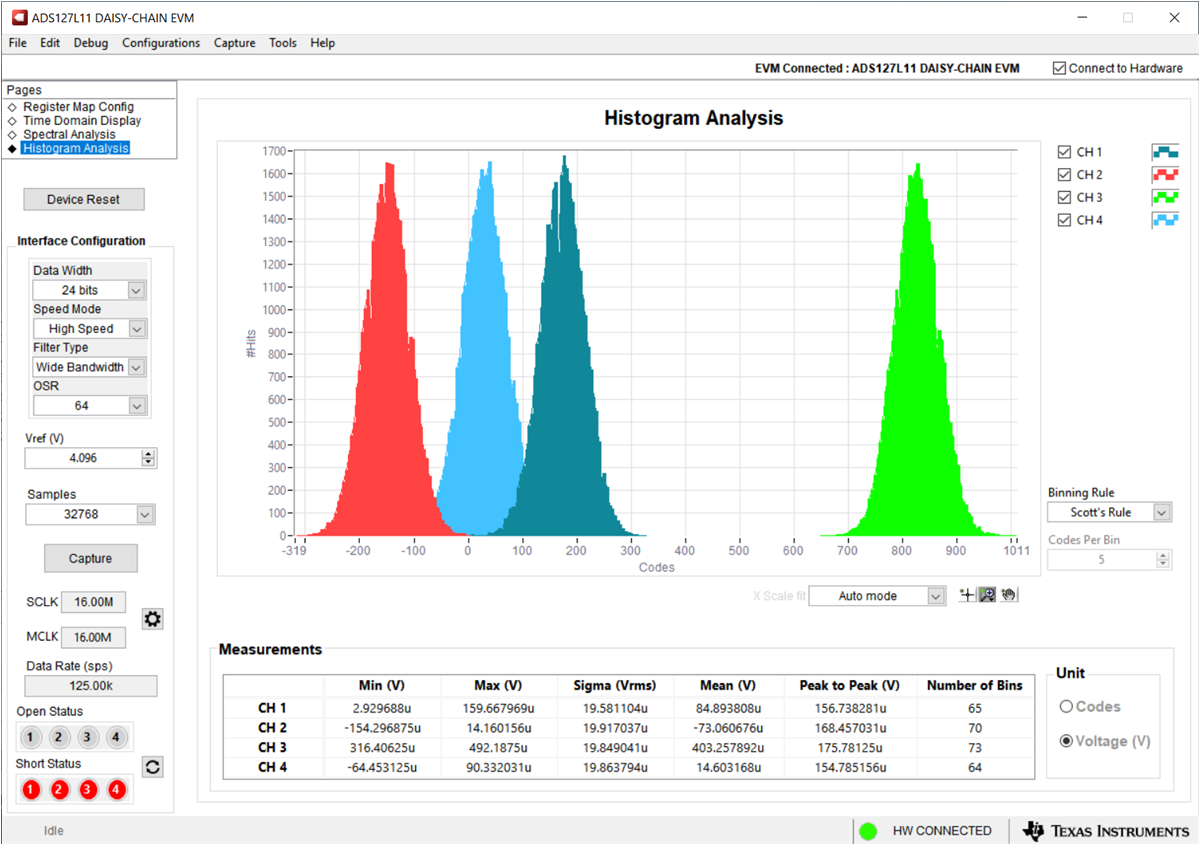This screenshot has width=1200, height=845.
Task: Open the Configurations menu
Action: pos(161,43)
